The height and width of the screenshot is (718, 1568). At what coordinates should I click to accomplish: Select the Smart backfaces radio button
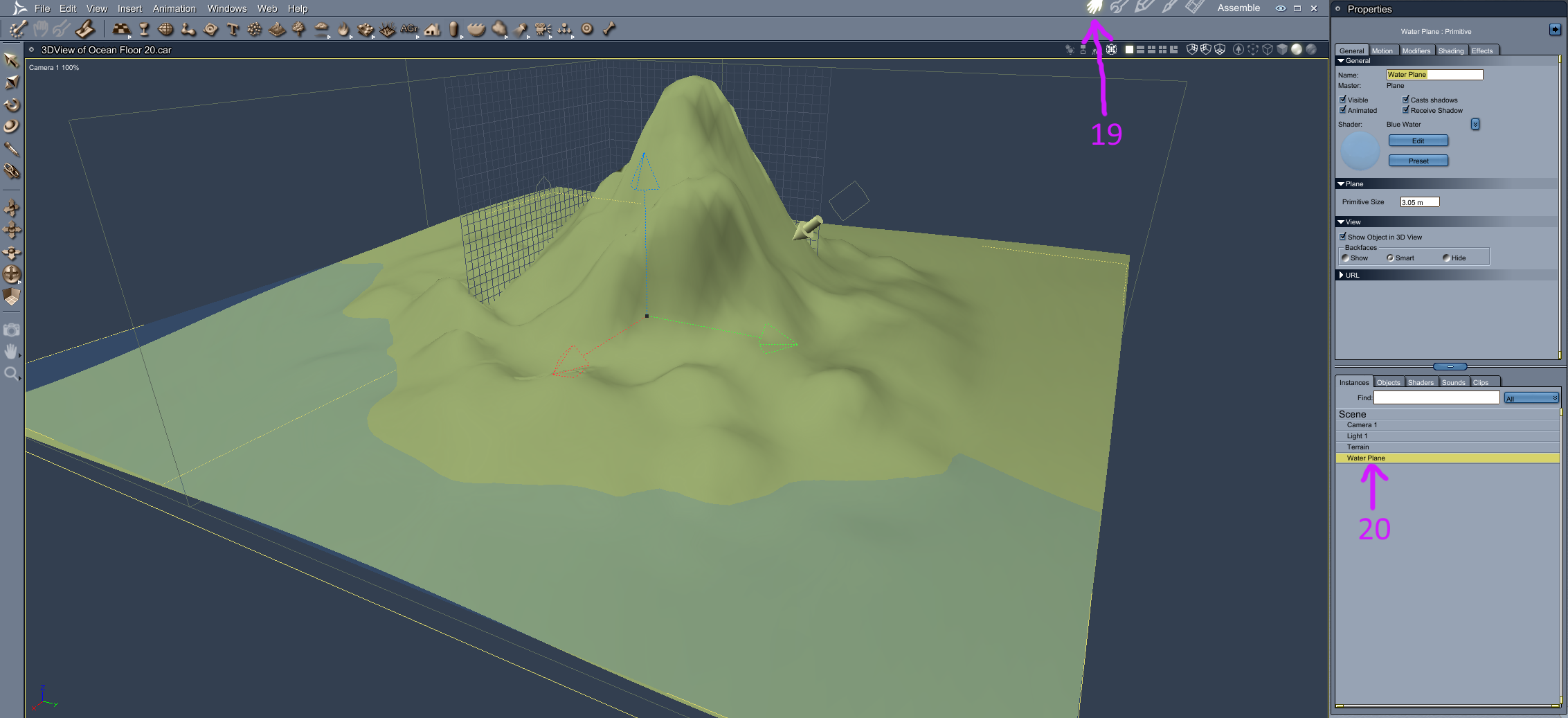[x=1390, y=258]
